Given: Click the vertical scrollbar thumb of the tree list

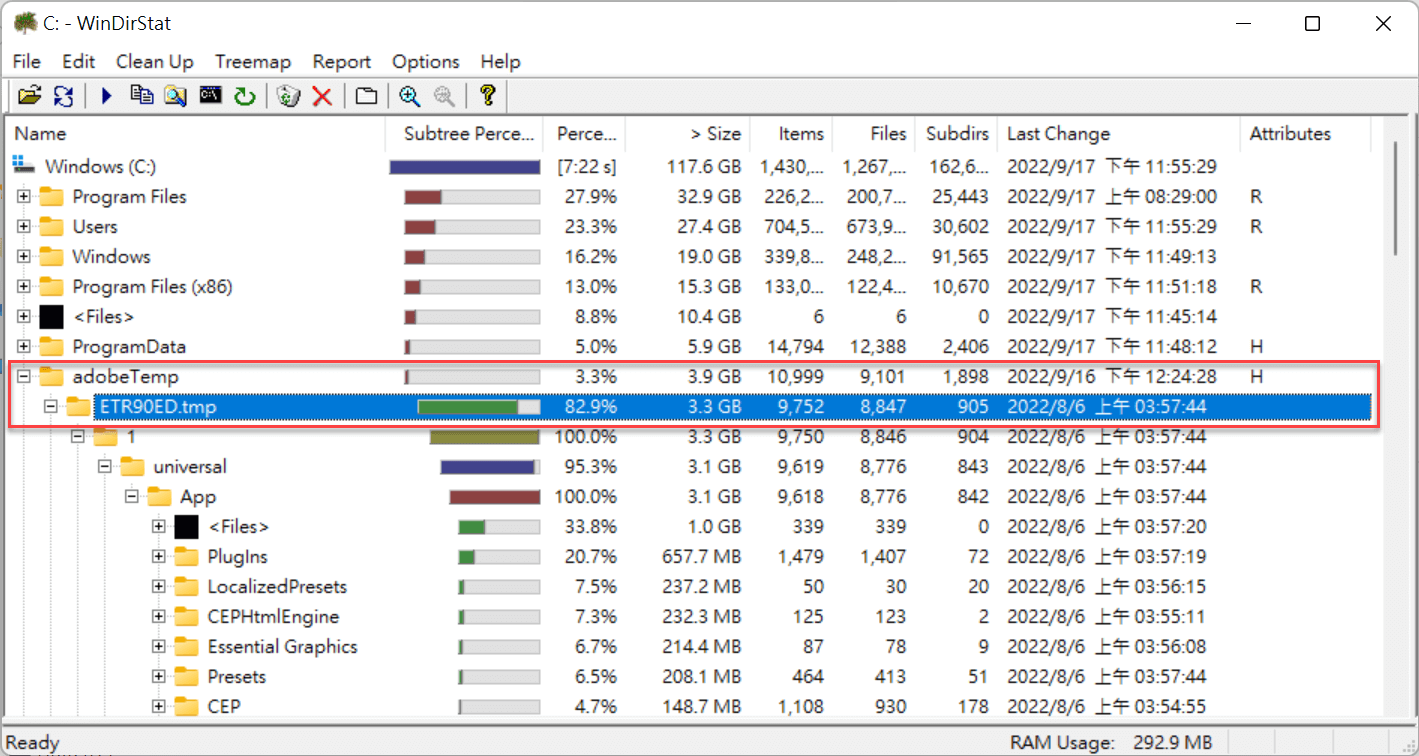Looking at the screenshot, I should coord(1394,197).
